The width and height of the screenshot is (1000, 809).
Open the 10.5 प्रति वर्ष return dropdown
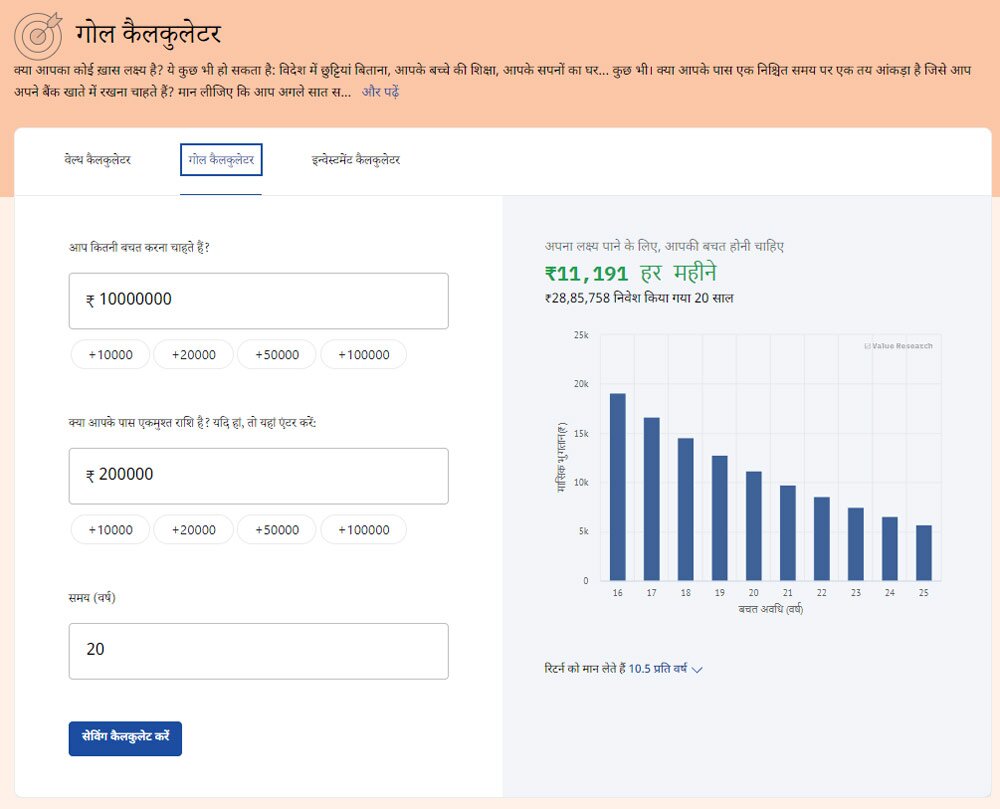tap(657, 669)
